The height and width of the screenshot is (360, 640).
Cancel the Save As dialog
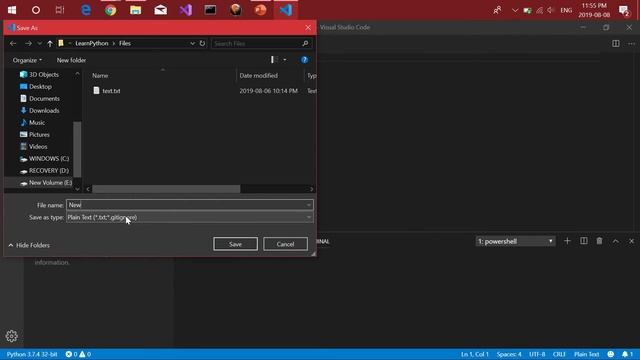coord(285,244)
